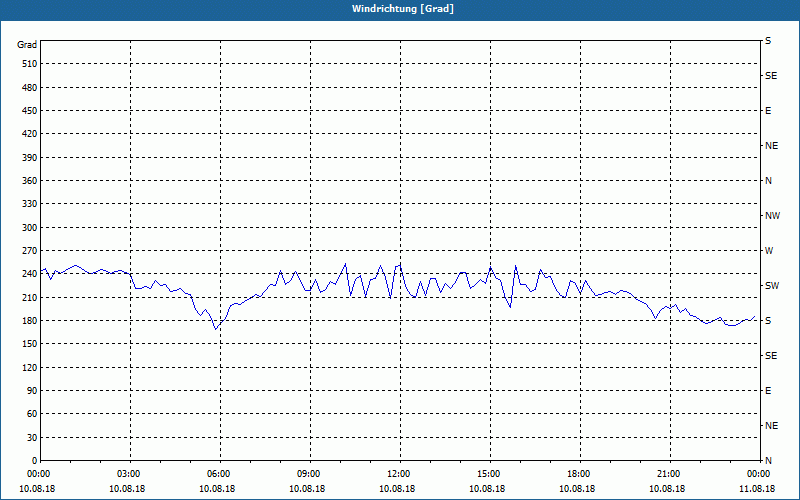Screen dimensions: 800x500
Task: Click the "Windrichtung [Grad]" chart title
Action: (x=403, y=9)
